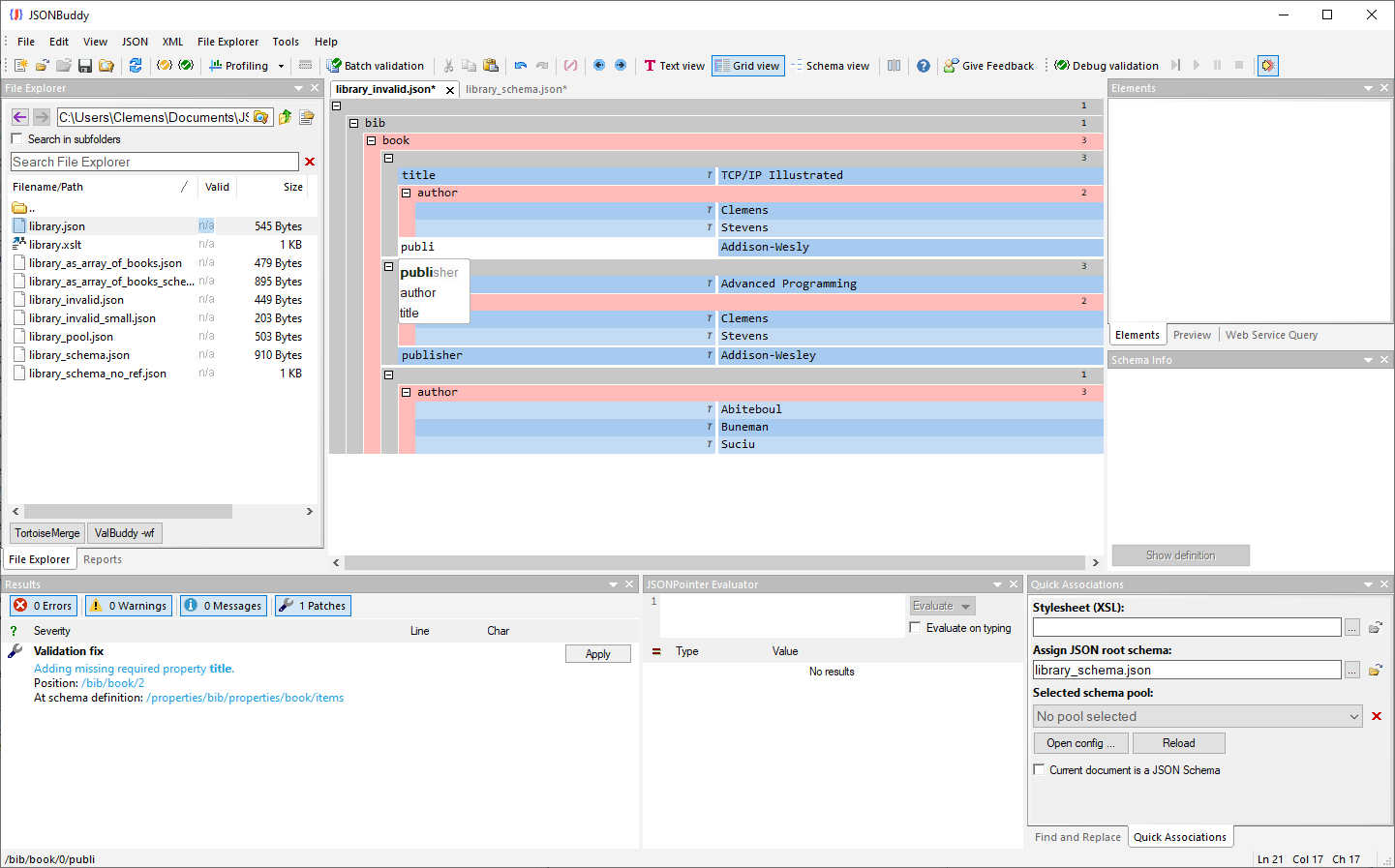Click File Explorer back arrow icon
The height and width of the screenshot is (868, 1395).
coord(20,117)
